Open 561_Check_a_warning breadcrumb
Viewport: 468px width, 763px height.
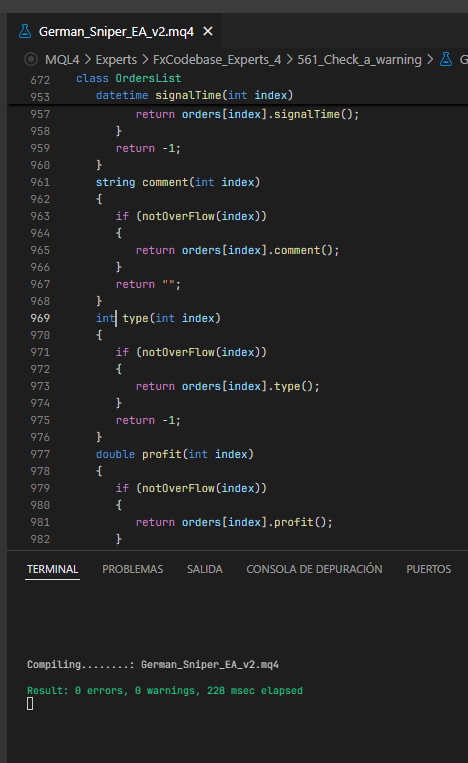coord(360,59)
